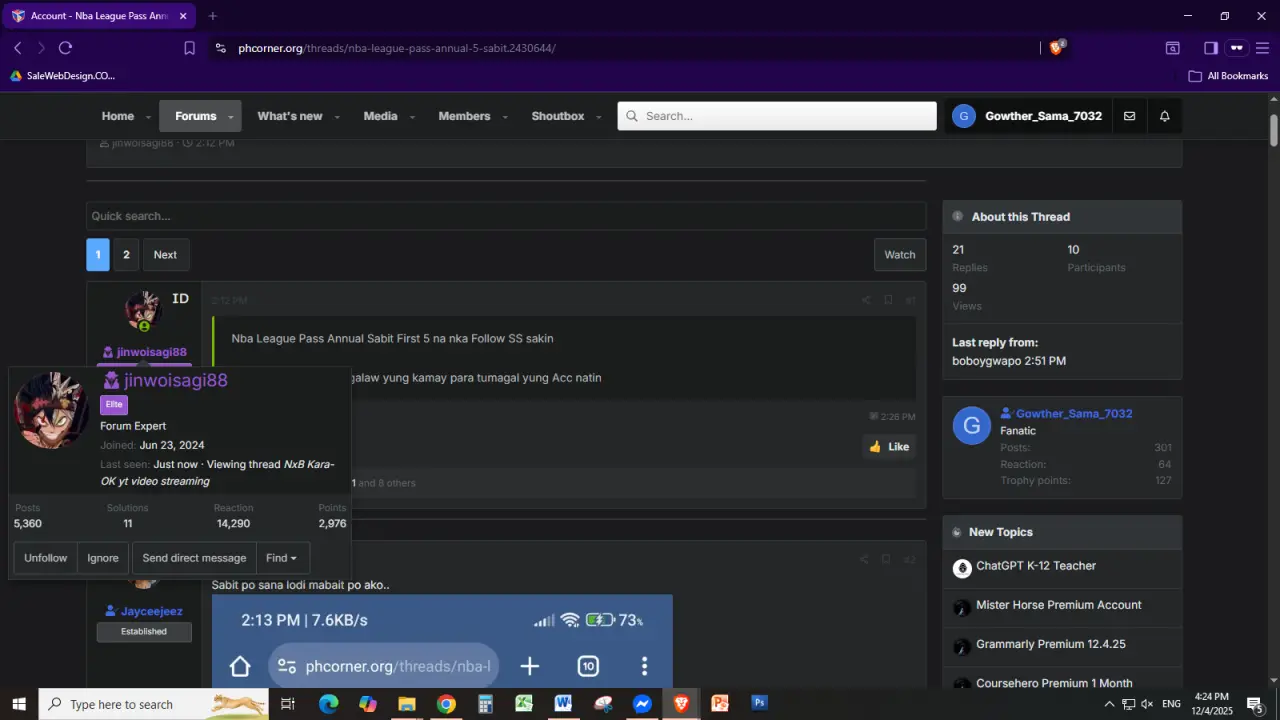
Task: Open the alerts bell icon
Action: coord(1164,116)
